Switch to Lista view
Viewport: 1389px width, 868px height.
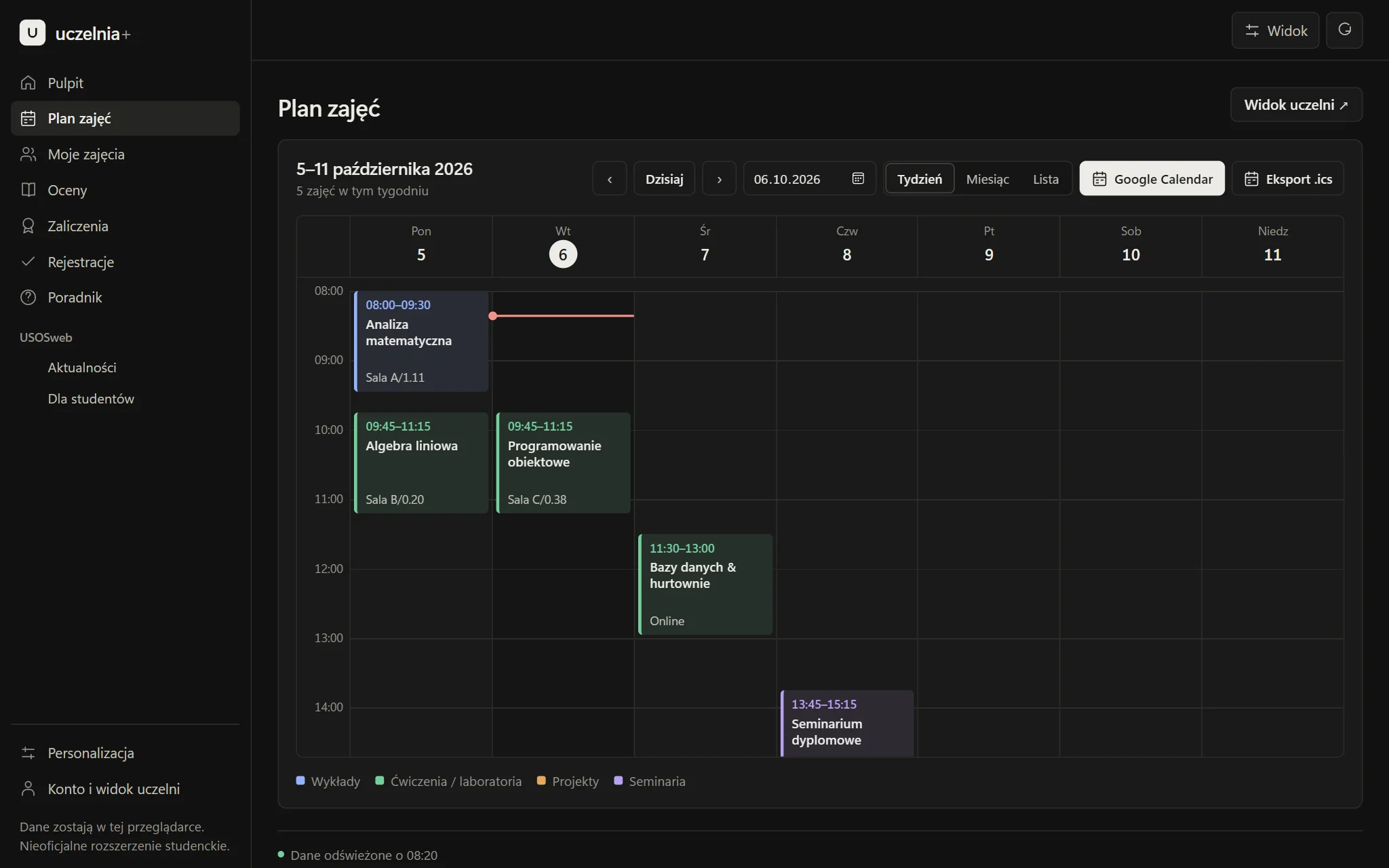[x=1046, y=178]
